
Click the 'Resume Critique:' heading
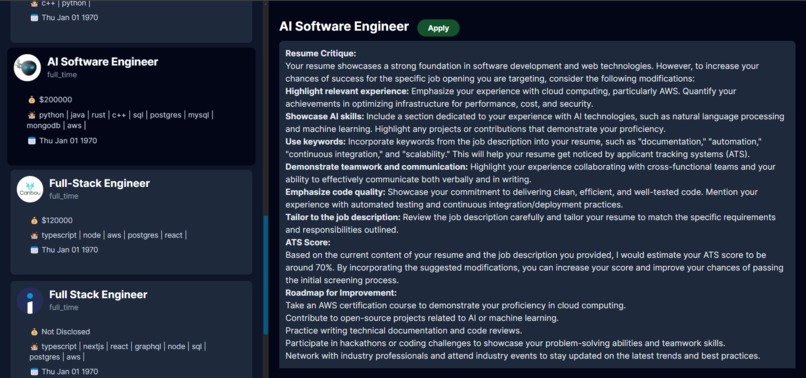[321, 53]
